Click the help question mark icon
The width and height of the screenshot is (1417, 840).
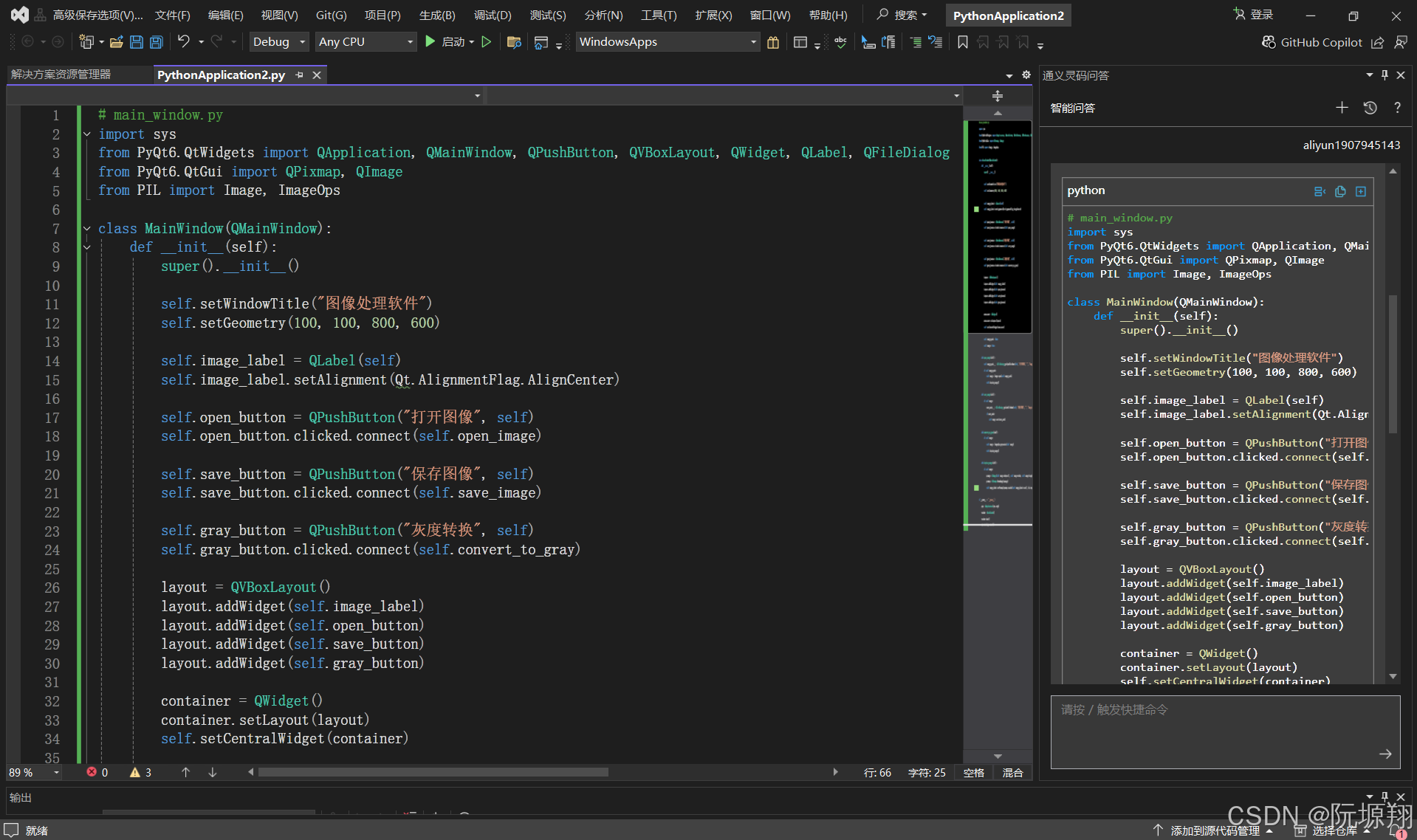coord(1397,108)
